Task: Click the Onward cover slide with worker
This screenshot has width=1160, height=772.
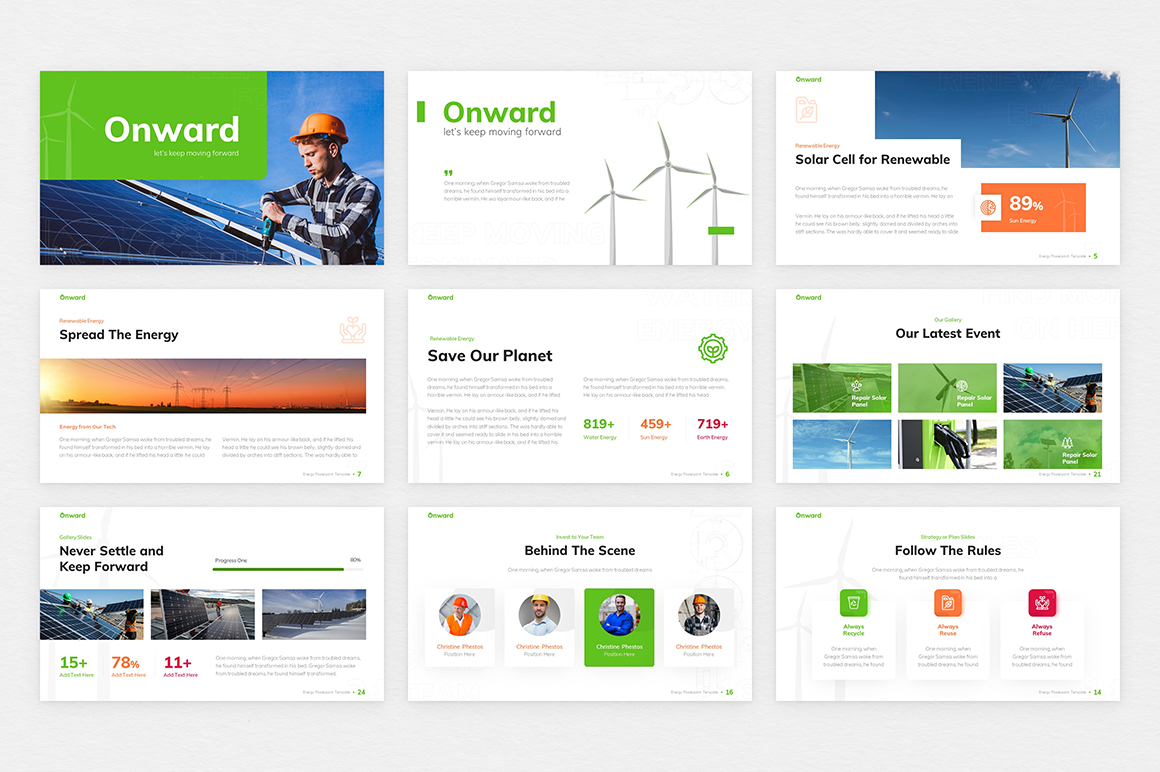Action: click(x=212, y=168)
